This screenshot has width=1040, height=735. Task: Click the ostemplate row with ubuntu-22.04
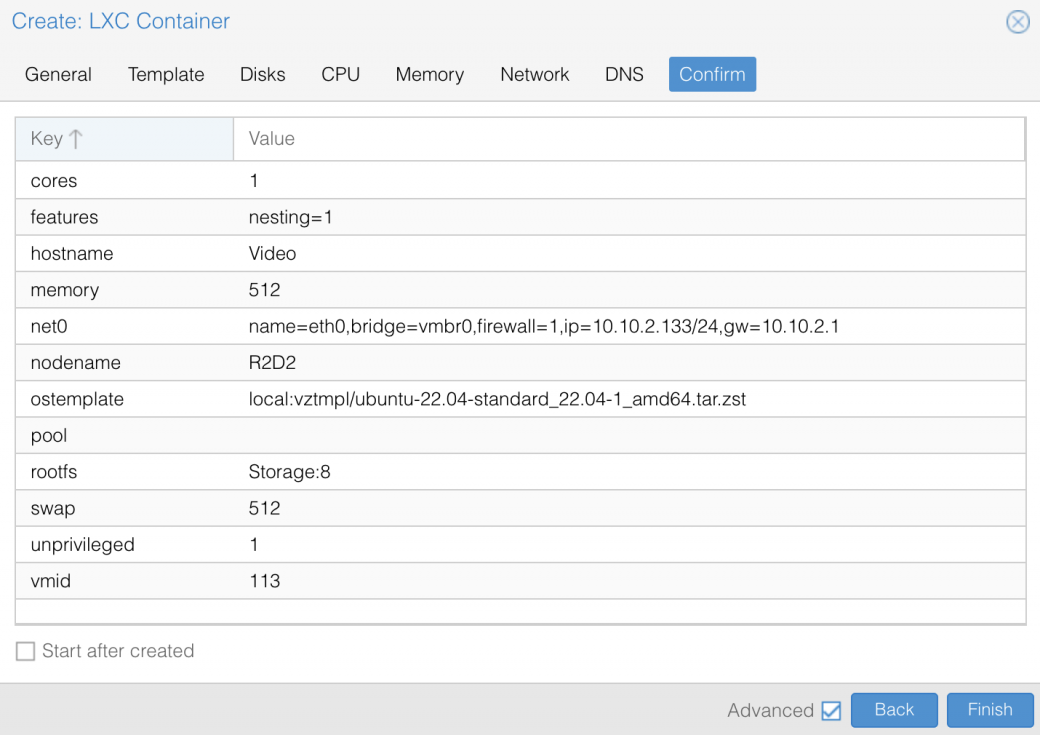pyautogui.click(x=400, y=399)
